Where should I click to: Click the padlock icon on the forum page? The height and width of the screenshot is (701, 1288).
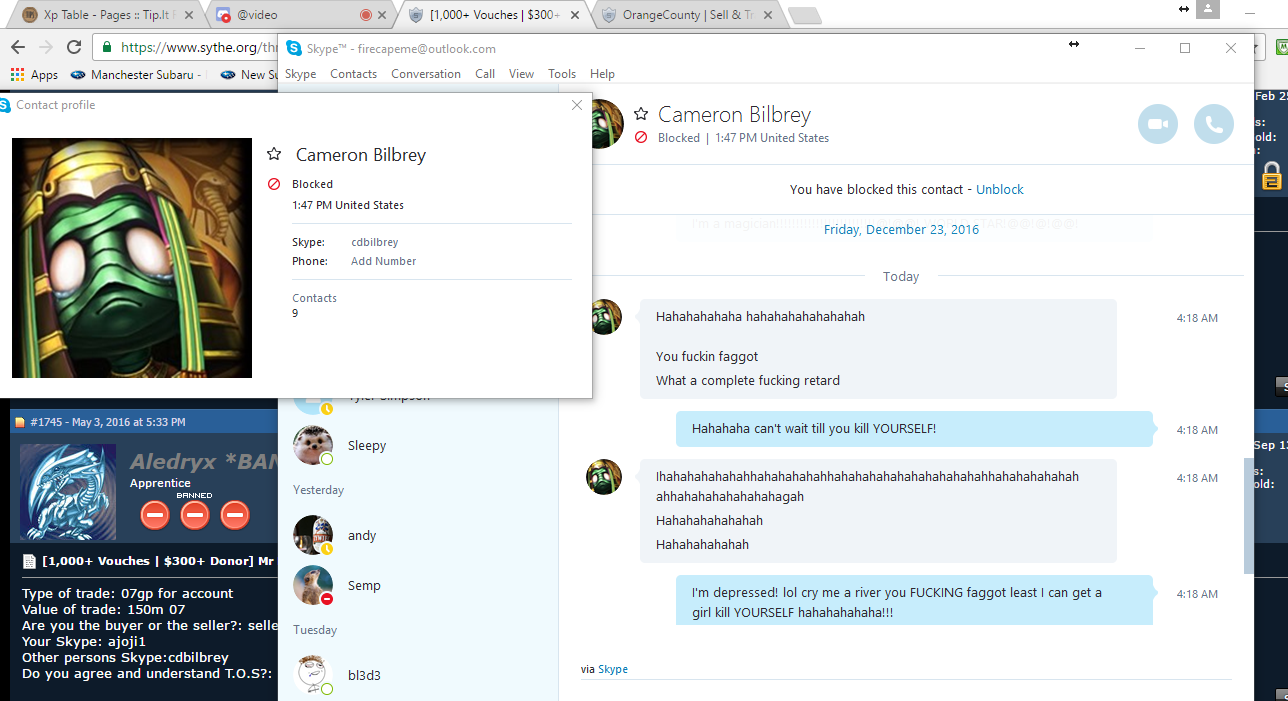click(x=1271, y=176)
